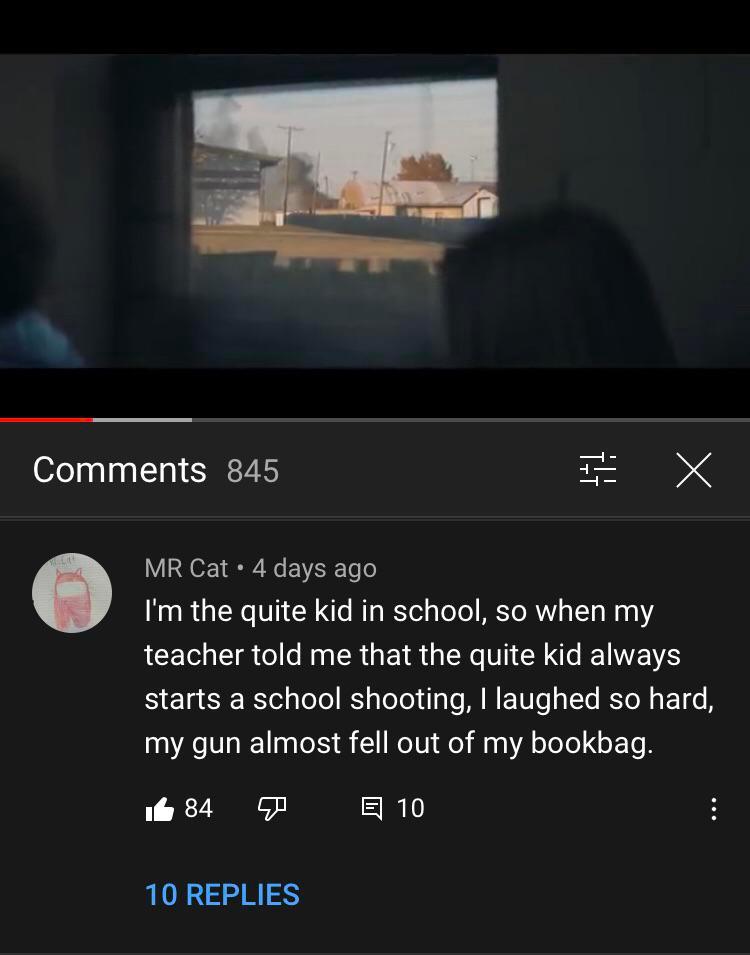The image size is (750, 955).
Task: Open MR Cat's channel name link
Action: coord(186,568)
